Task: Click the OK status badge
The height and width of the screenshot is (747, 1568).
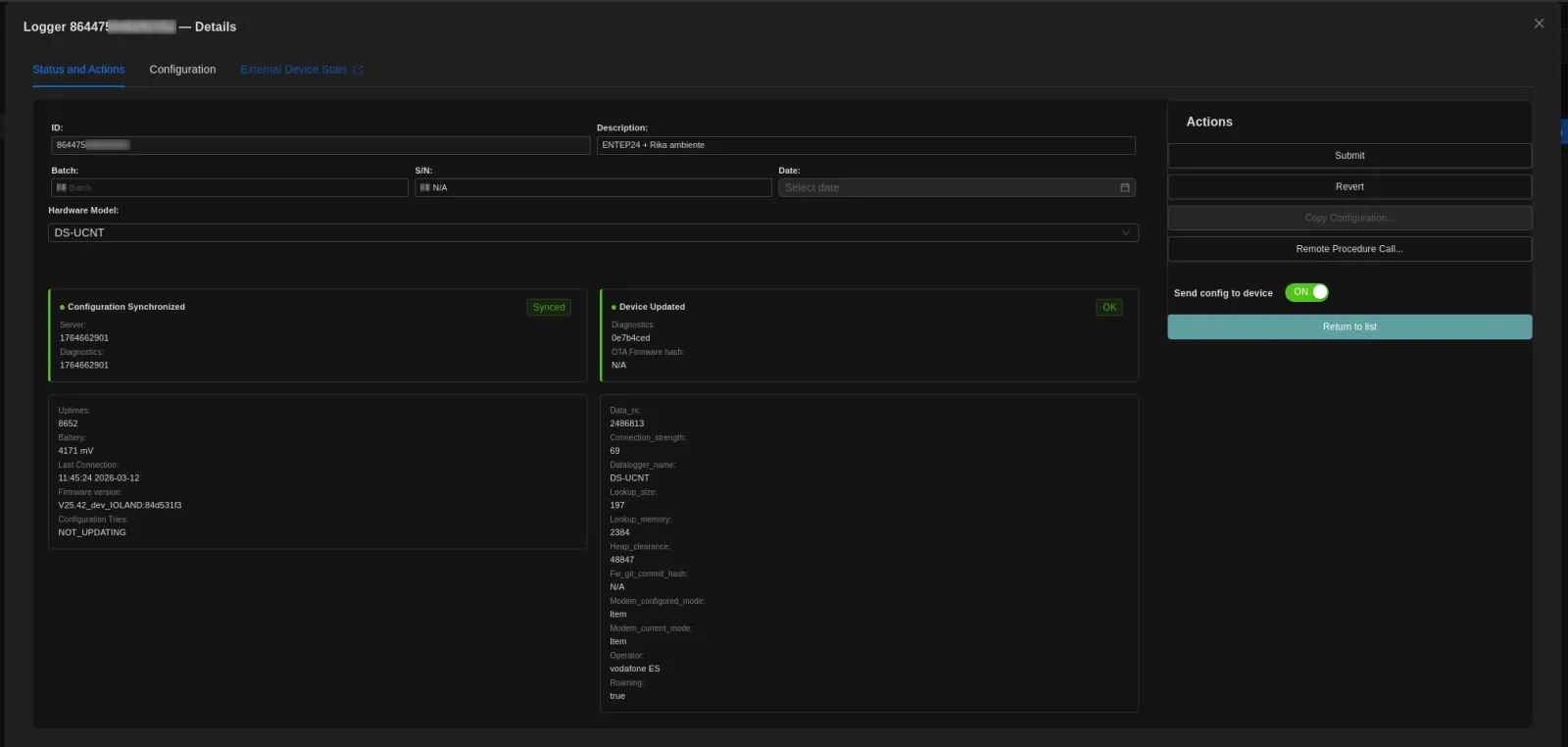Action: (x=1109, y=307)
